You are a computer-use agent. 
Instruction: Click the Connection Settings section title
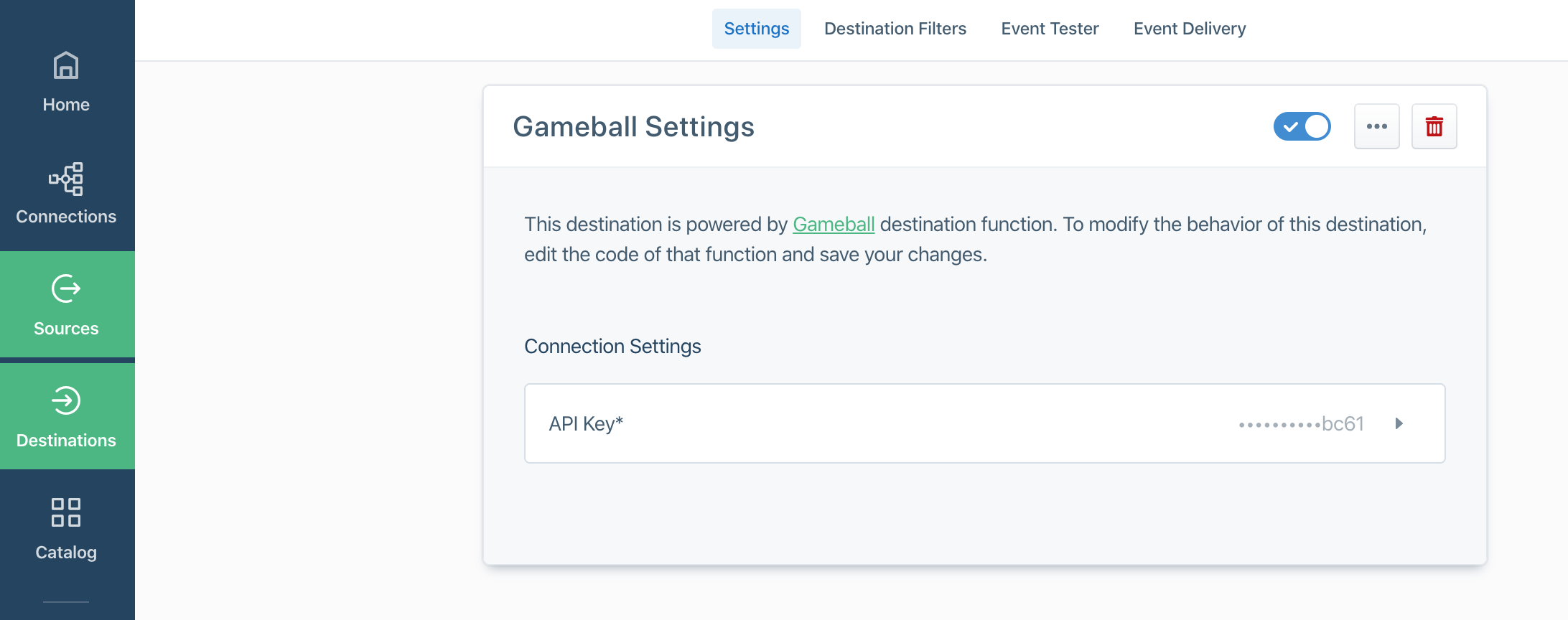click(612, 347)
